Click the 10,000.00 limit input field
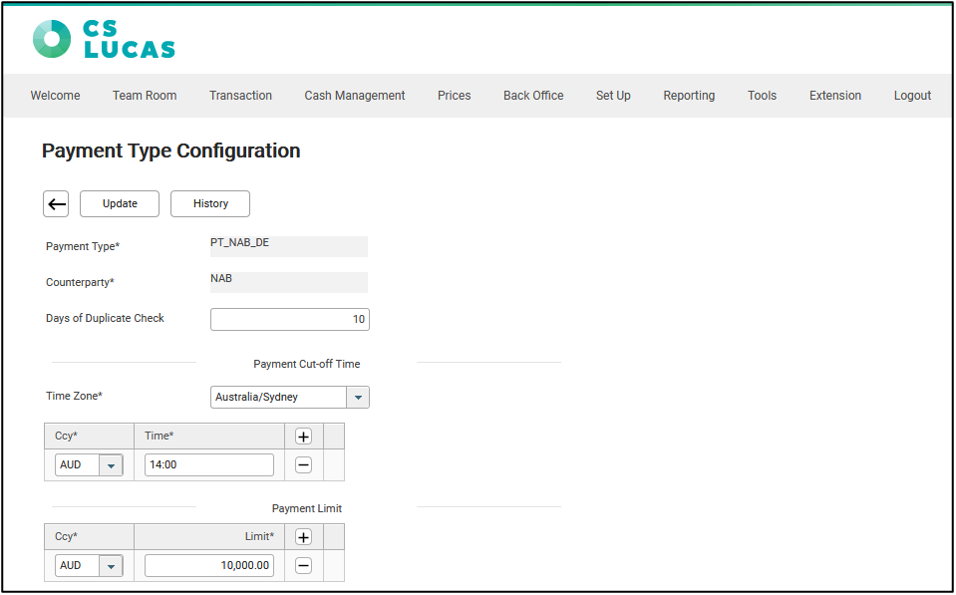This screenshot has height=595, width=956. click(x=209, y=566)
